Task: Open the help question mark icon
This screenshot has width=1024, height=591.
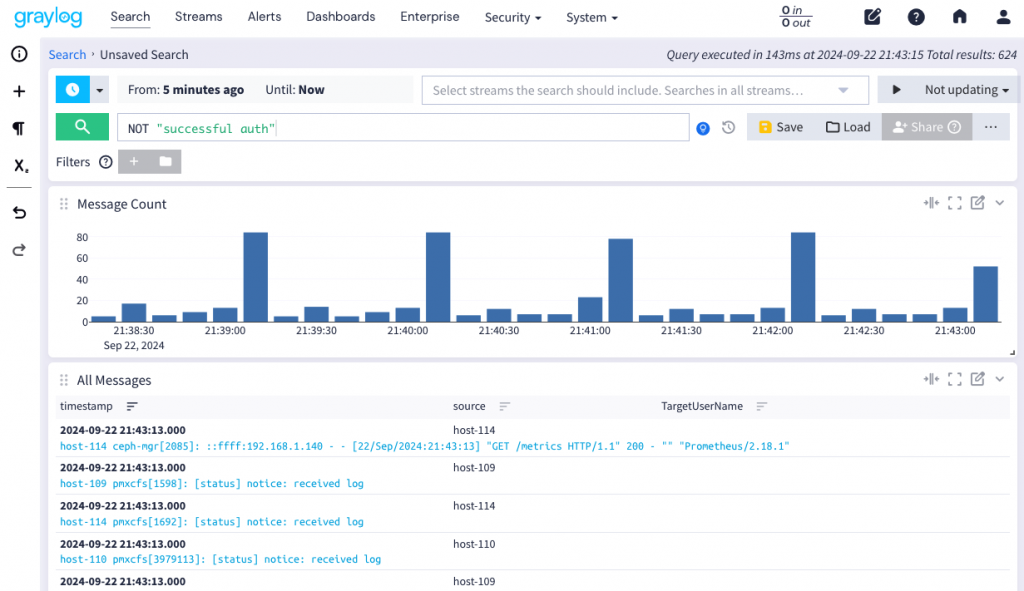Action: 916,17
